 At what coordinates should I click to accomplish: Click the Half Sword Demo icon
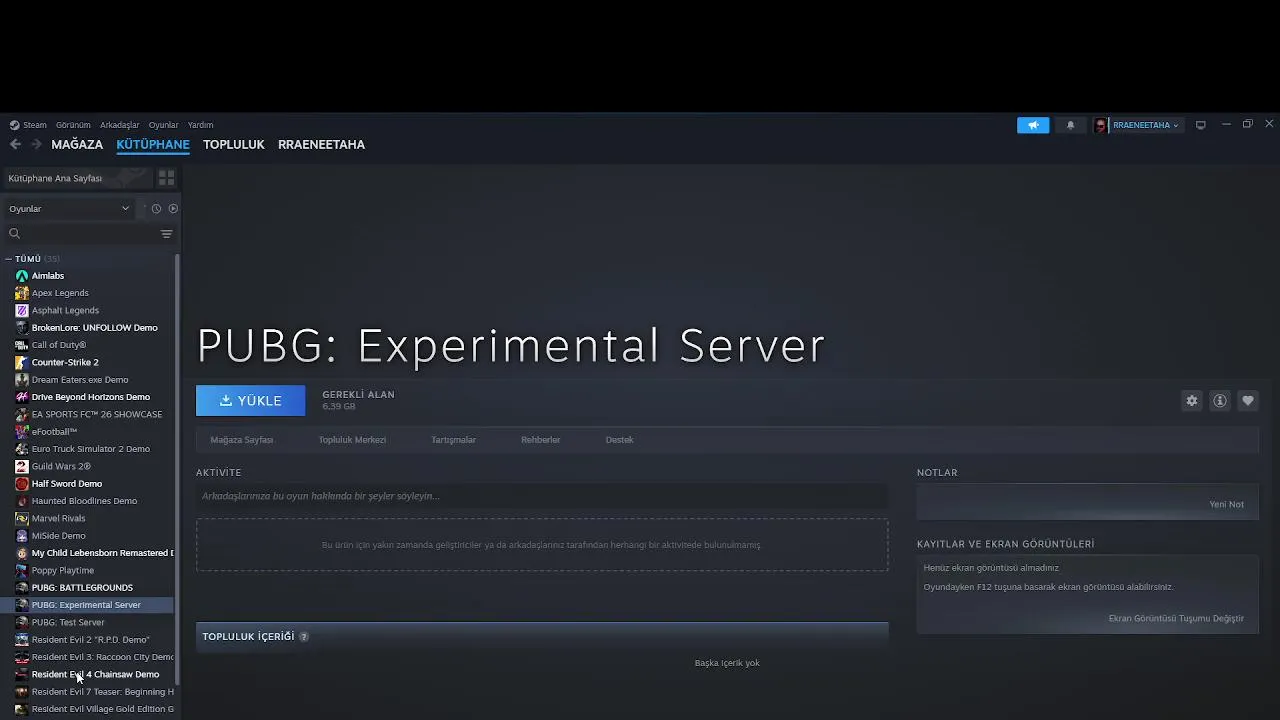click(22, 484)
